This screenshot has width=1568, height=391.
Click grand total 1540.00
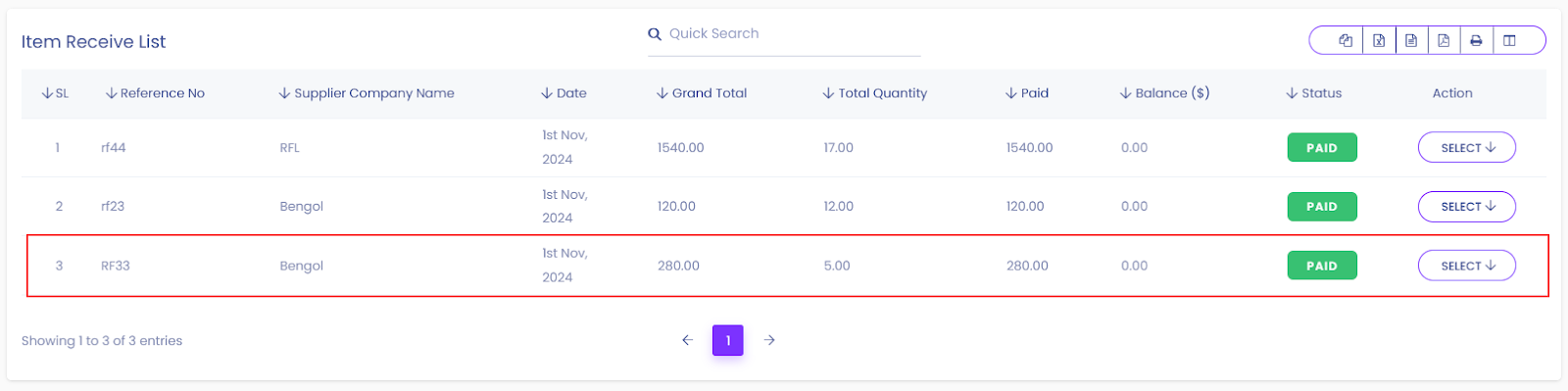pyautogui.click(x=681, y=148)
